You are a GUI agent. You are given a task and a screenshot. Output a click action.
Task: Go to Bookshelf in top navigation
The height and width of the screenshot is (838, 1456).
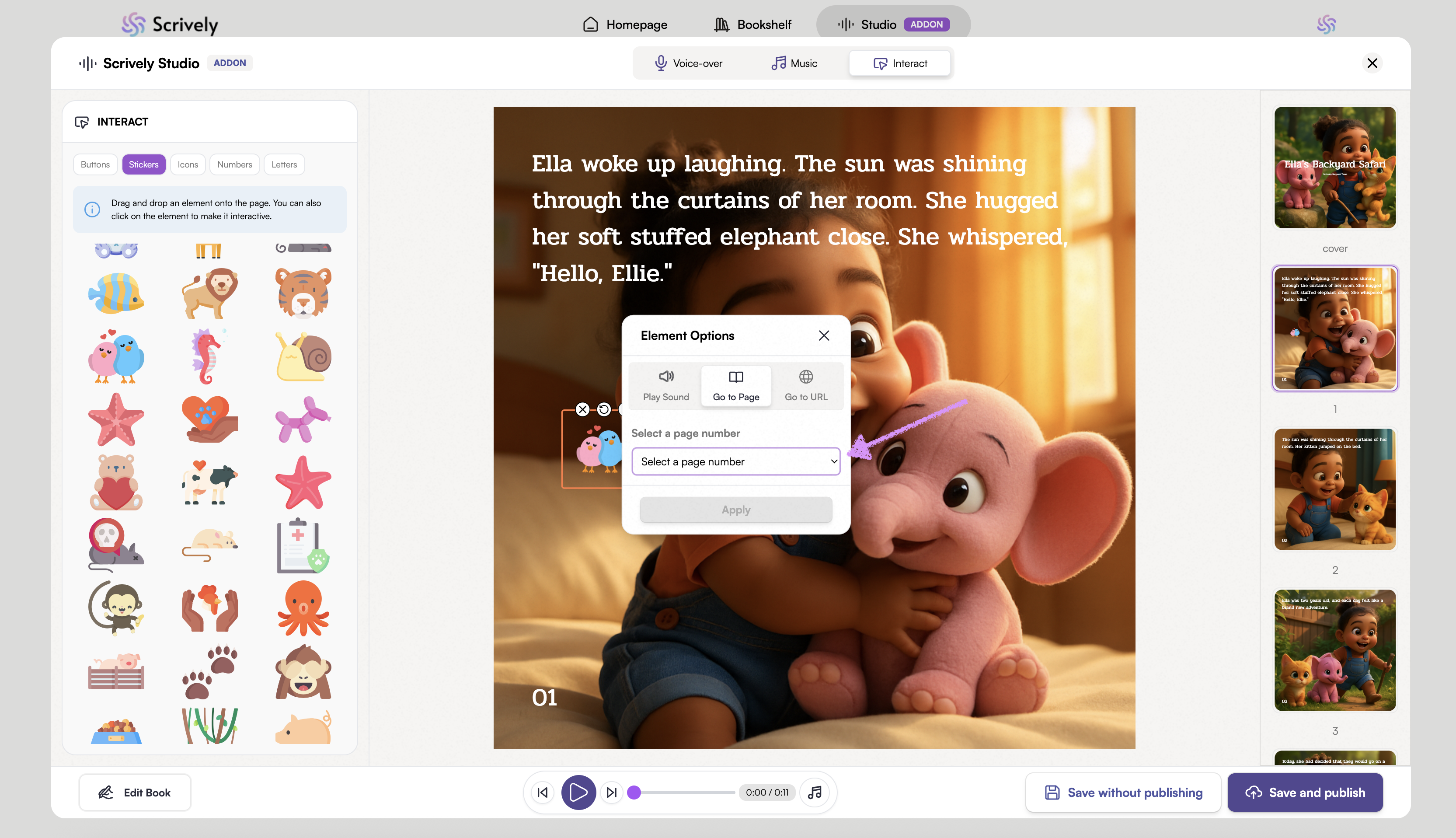click(x=752, y=25)
